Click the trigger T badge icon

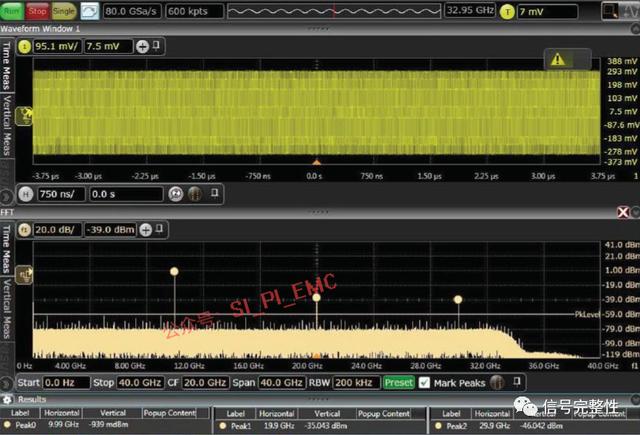pos(508,11)
